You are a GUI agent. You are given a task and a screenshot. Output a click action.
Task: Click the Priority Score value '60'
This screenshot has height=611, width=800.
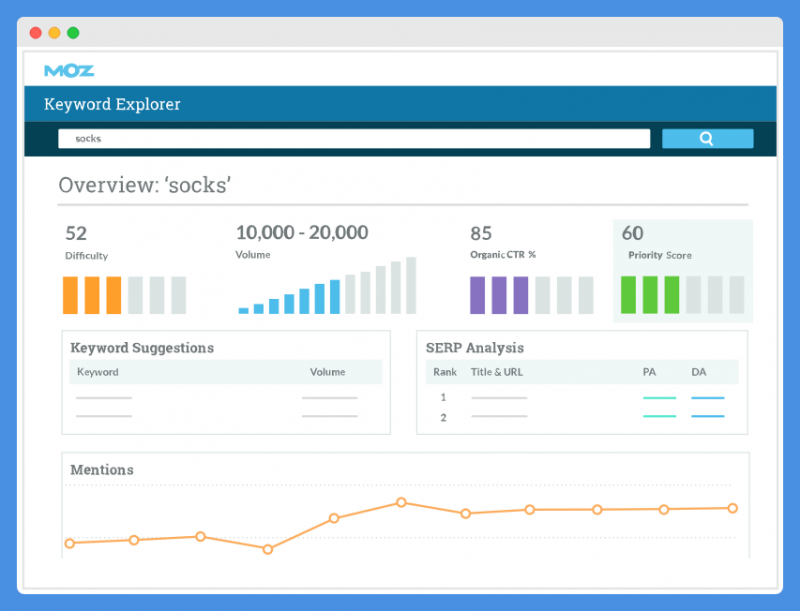pyautogui.click(x=632, y=233)
